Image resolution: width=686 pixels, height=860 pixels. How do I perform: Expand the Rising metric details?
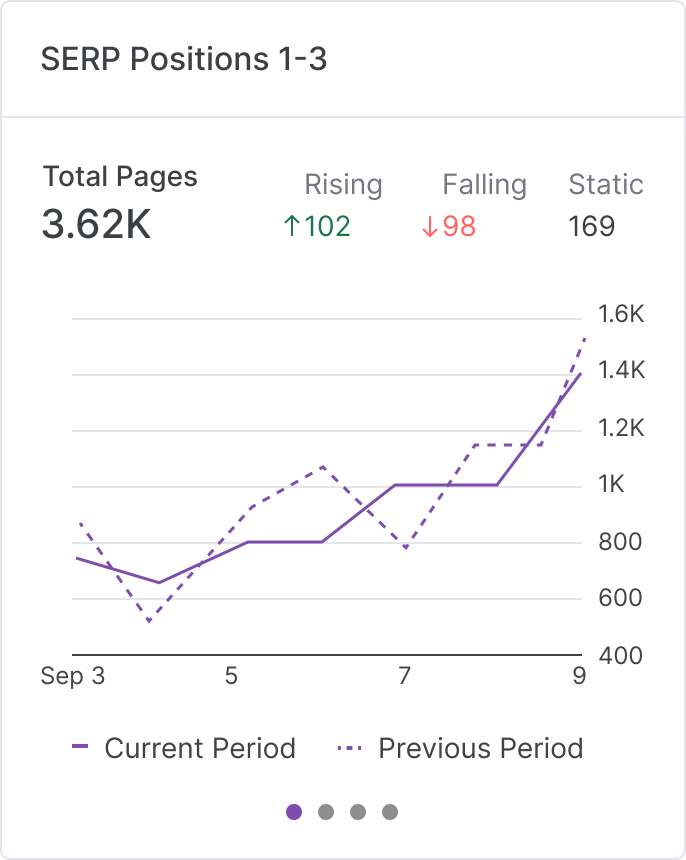[x=344, y=185]
